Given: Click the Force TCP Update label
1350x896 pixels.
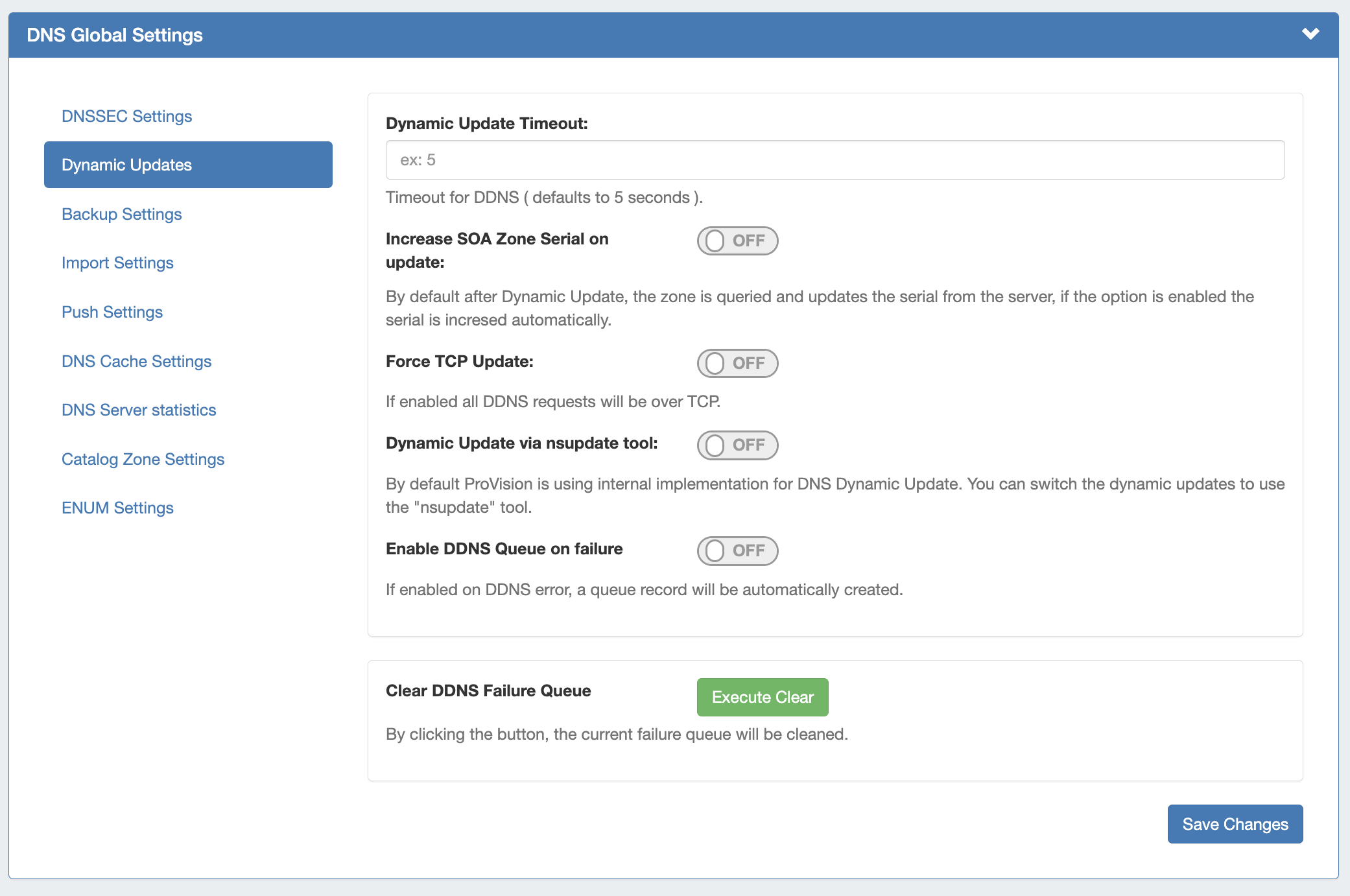Looking at the screenshot, I should coord(459,361).
